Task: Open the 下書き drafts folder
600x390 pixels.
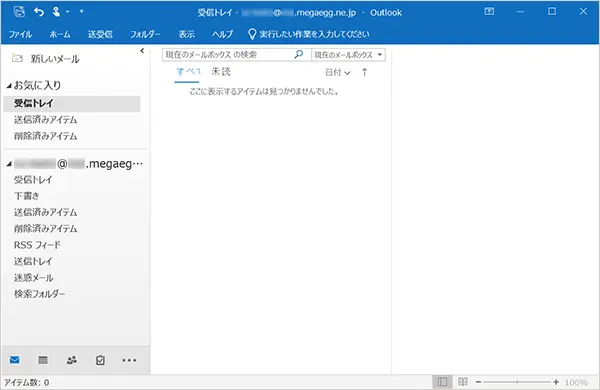Action: [x=27, y=196]
